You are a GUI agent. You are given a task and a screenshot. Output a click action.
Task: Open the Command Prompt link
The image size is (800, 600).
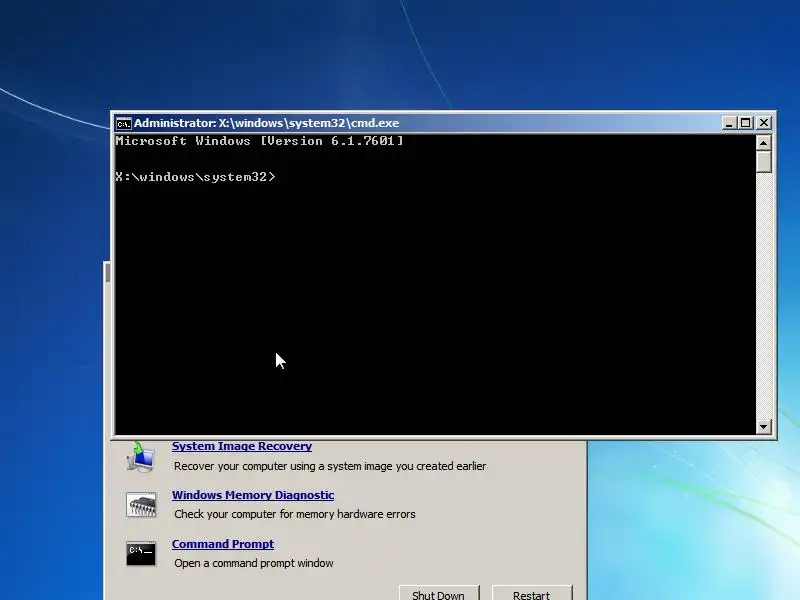[x=223, y=544]
